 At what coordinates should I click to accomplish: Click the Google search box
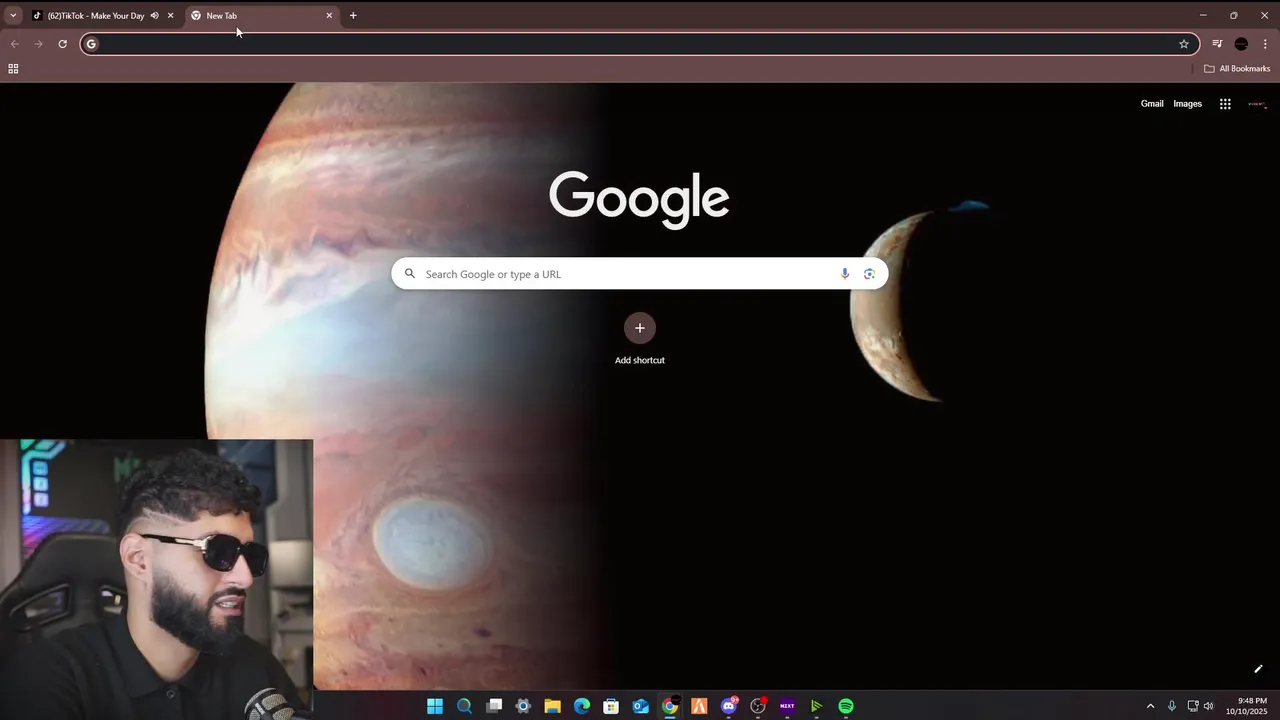[x=640, y=274]
